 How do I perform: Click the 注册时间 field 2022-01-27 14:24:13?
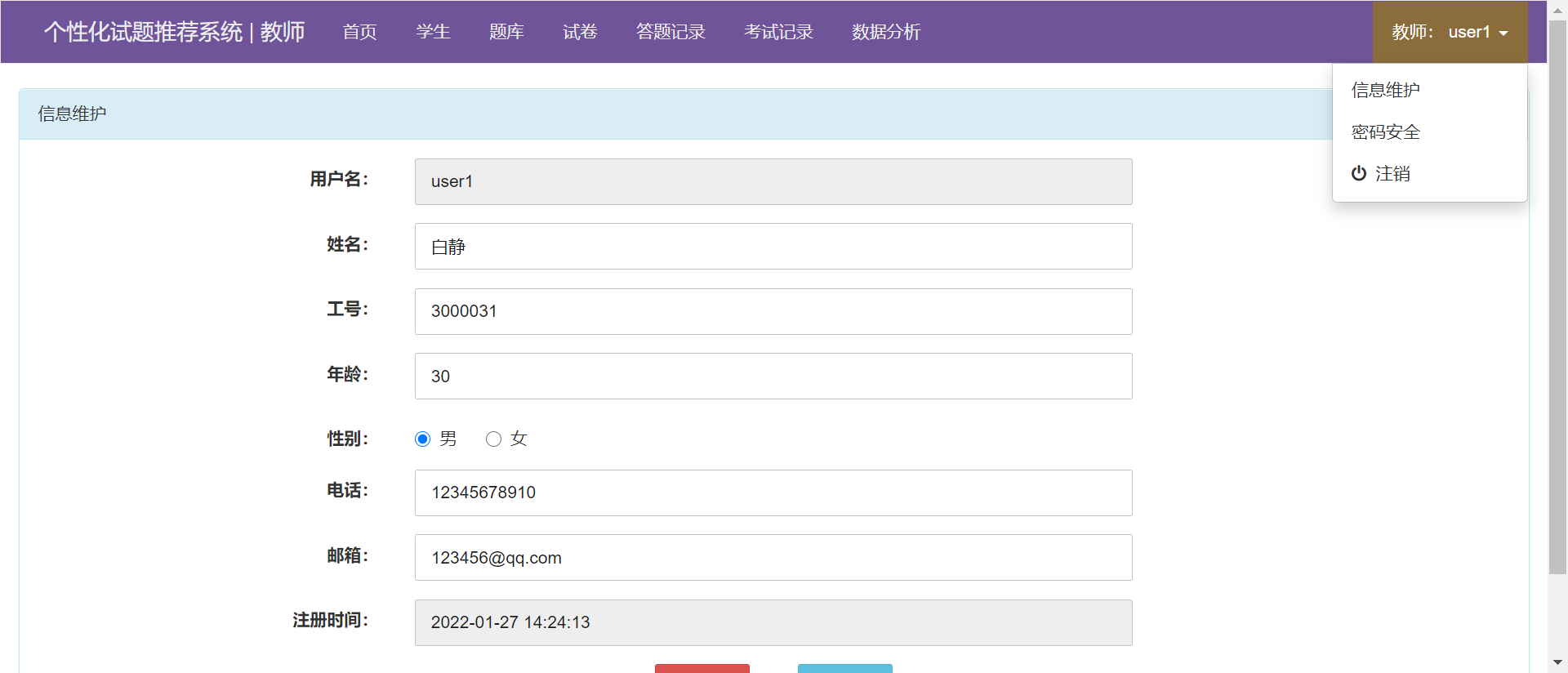tap(773, 622)
